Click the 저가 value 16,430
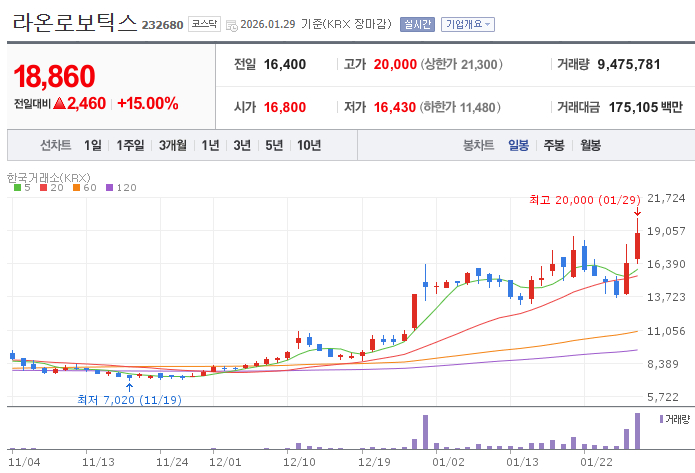This screenshot has width=695, height=473. (394, 107)
